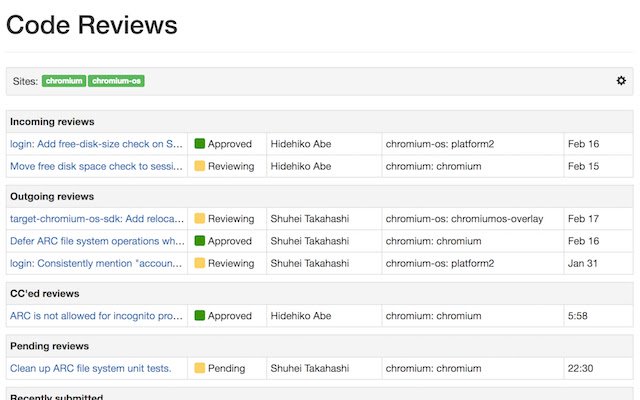Viewport: 640px width, 400px height.
Task: Click 'chromium-os: chromiumos-overlay' project cell
Action: pos(464,219)
